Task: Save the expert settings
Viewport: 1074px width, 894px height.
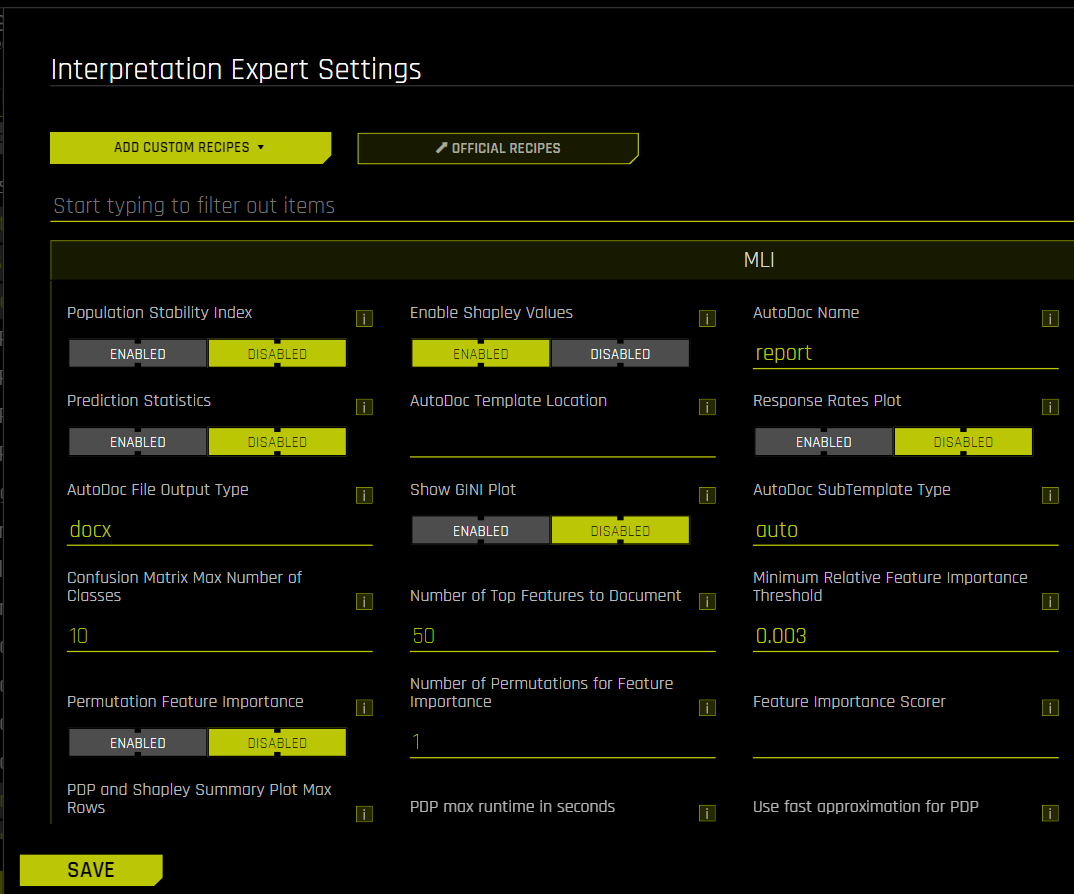Action: 90,869
